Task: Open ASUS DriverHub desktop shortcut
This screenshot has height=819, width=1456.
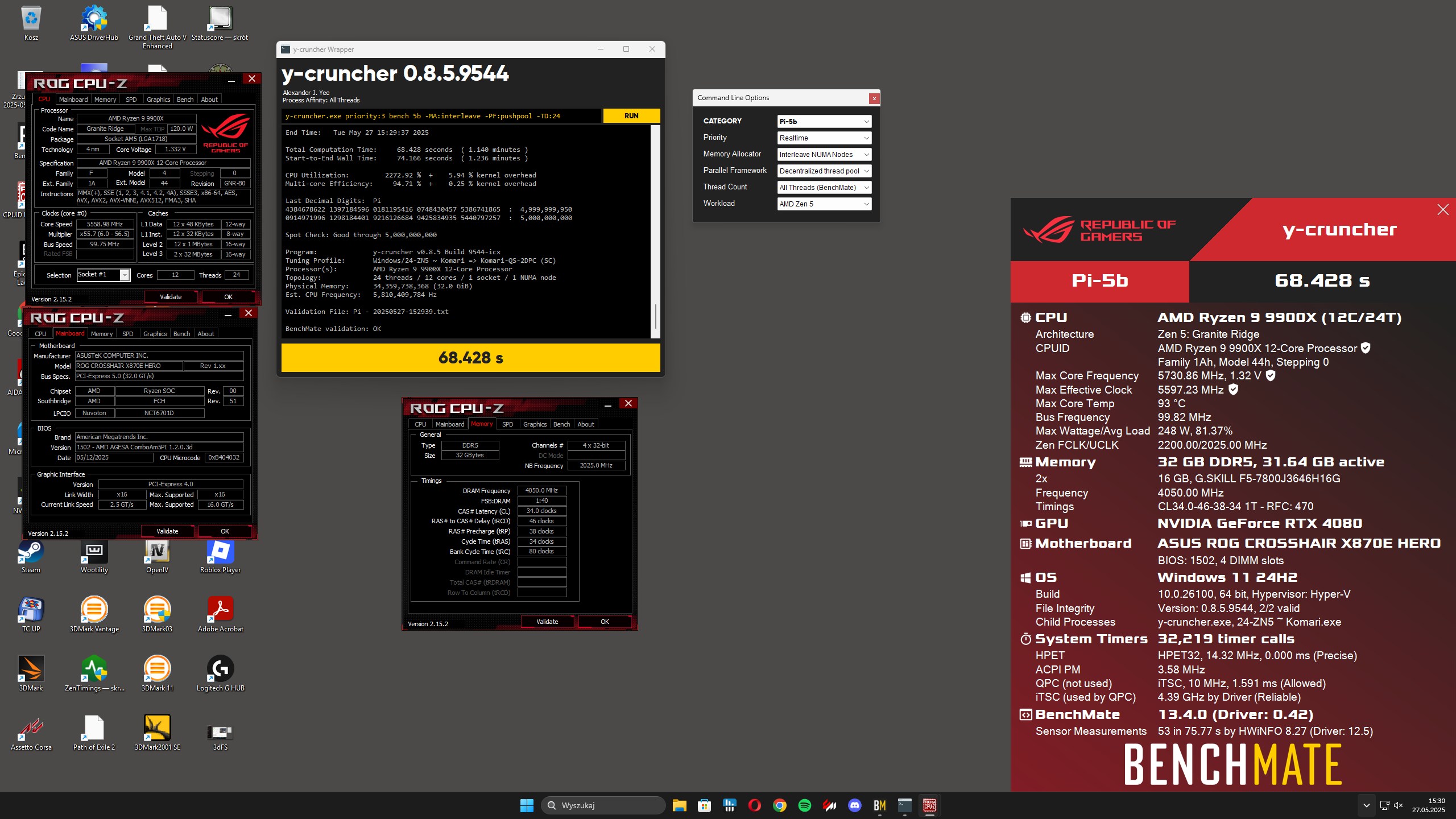Action: tap(94, 24)
